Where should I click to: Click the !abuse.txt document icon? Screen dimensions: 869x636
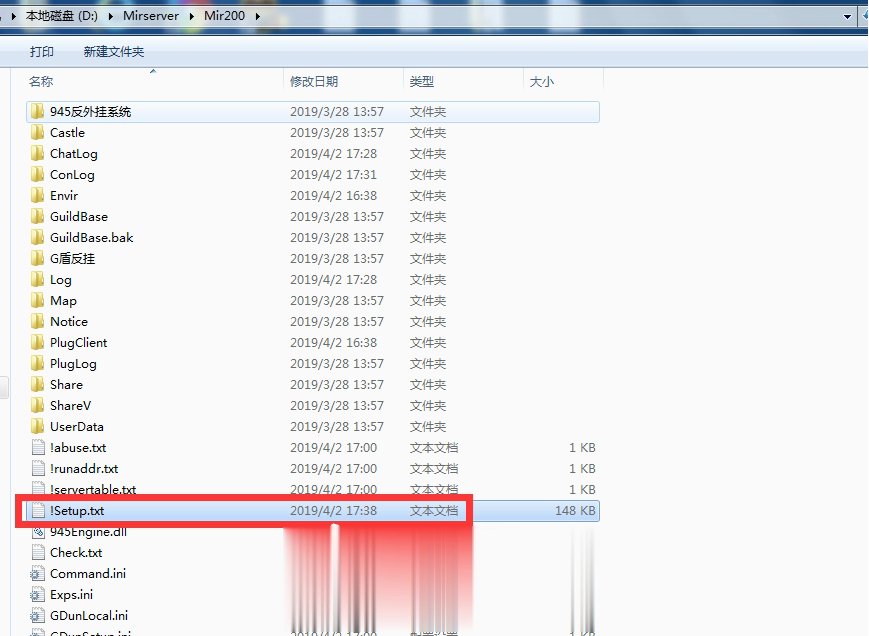tap(38, 448)
